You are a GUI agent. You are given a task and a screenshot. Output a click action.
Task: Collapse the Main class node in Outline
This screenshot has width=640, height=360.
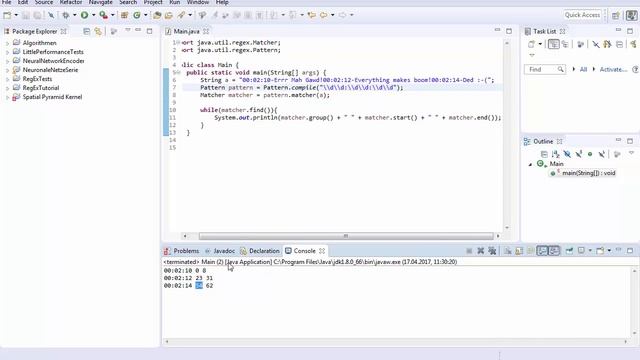pos(530,164)
